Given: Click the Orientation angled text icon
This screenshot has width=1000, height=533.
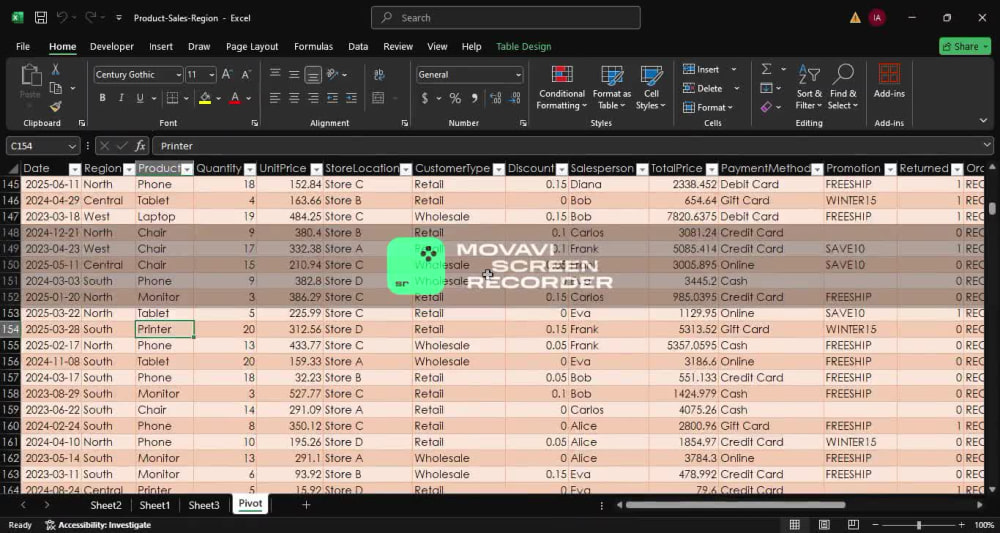Looking at the screenshot, I should click(332, 75).
